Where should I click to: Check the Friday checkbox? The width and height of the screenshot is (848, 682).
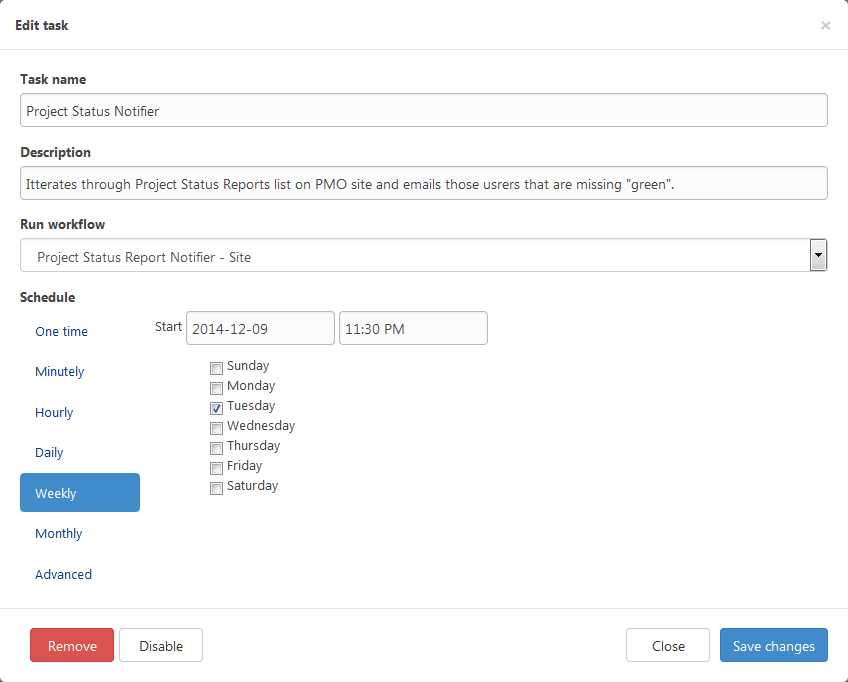[x=216, y=468]
